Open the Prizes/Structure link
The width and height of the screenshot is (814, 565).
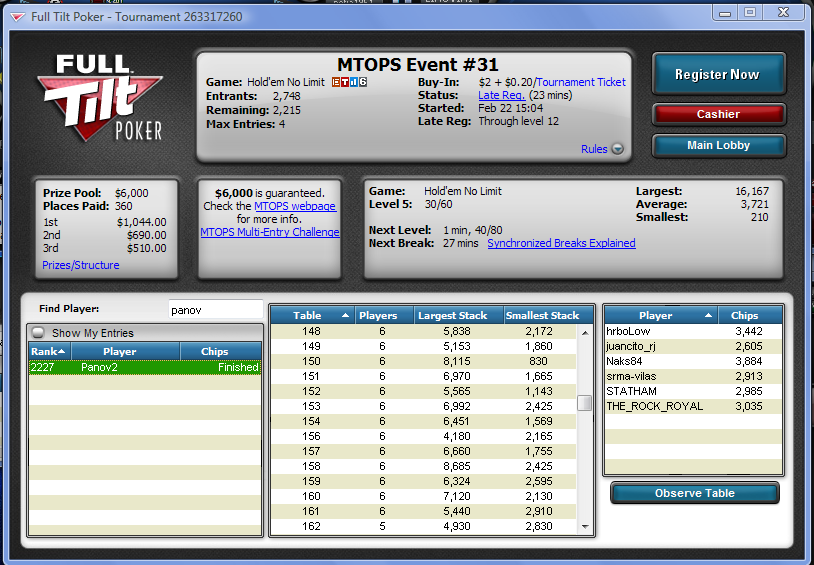(80, 265)
